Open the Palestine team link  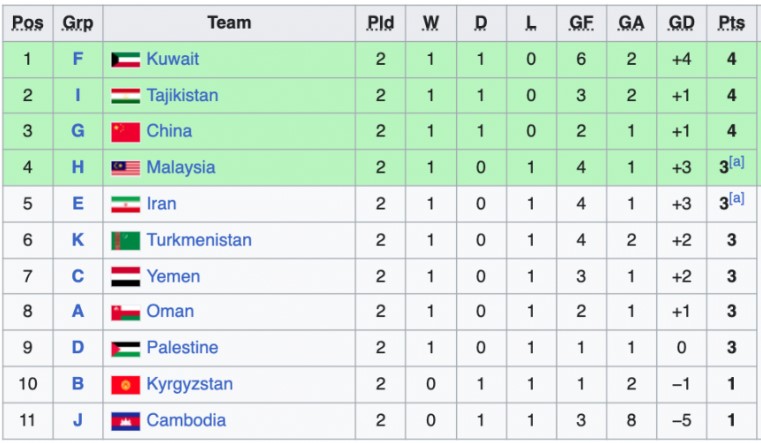182,348
